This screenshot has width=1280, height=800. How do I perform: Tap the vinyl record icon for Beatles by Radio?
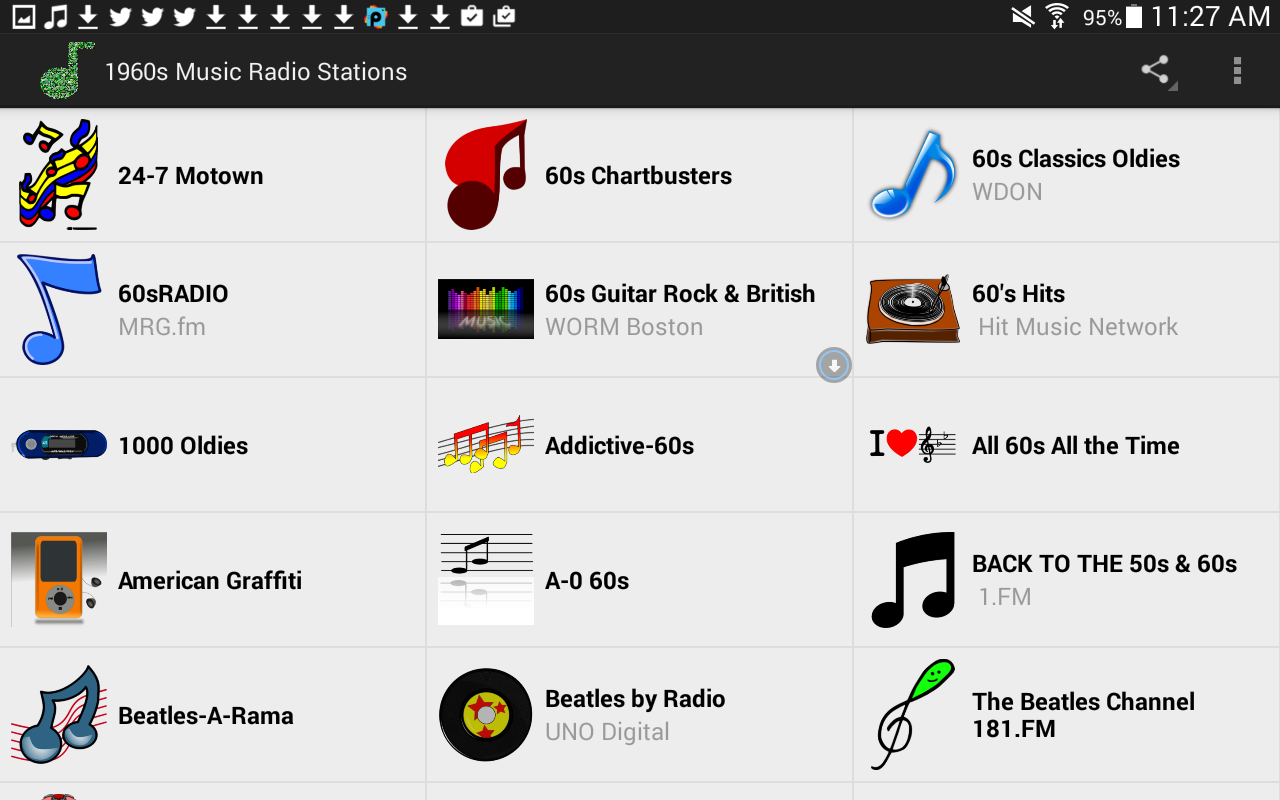pyautogui.click(x=486, y=715)
